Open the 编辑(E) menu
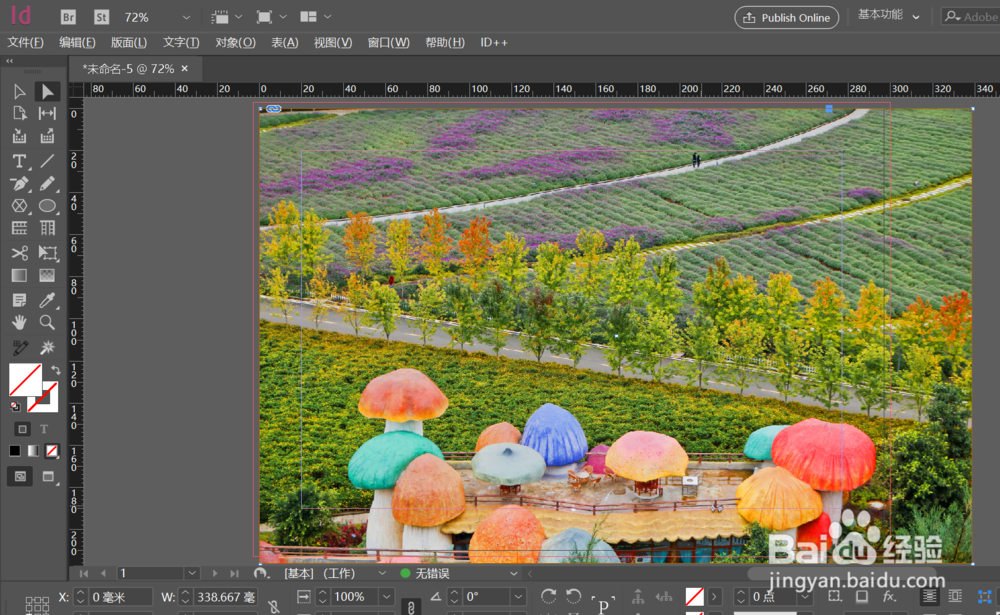Image resolution: width=1000 pixels, height=615 pixels. pyautogui.click(x=77, y=42)
